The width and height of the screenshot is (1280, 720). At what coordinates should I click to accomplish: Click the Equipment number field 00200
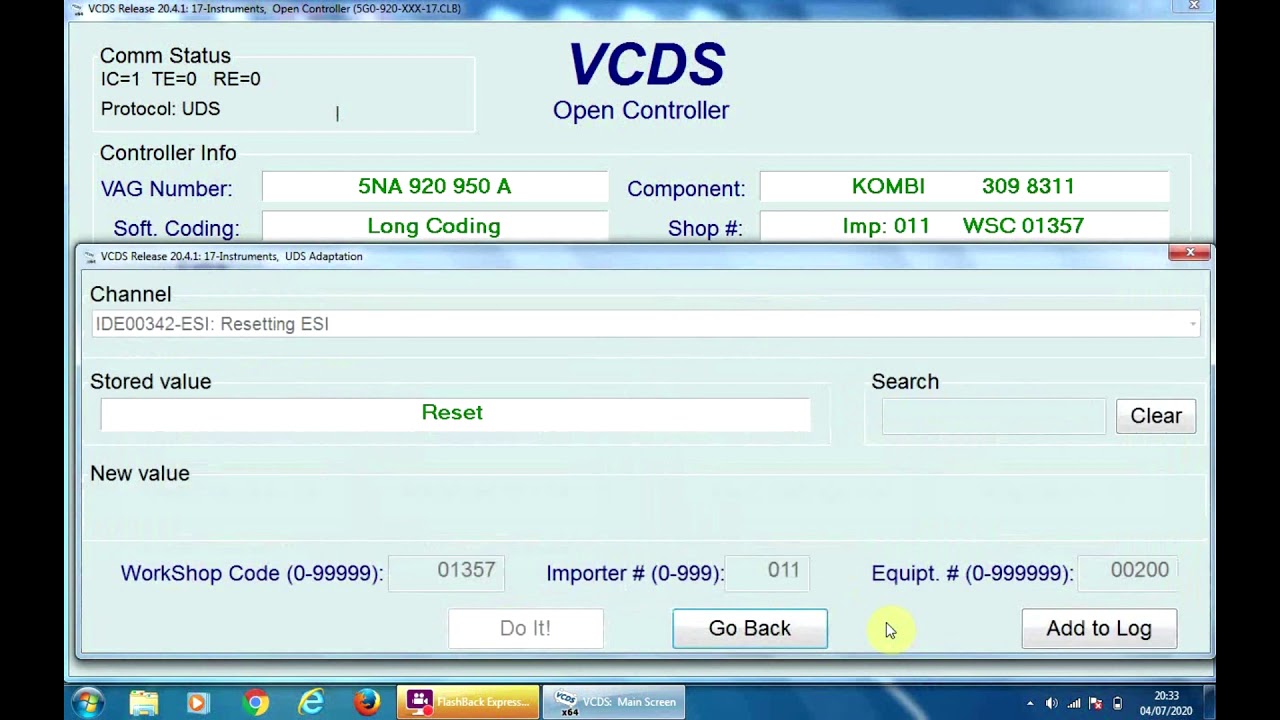[1128, 571]
